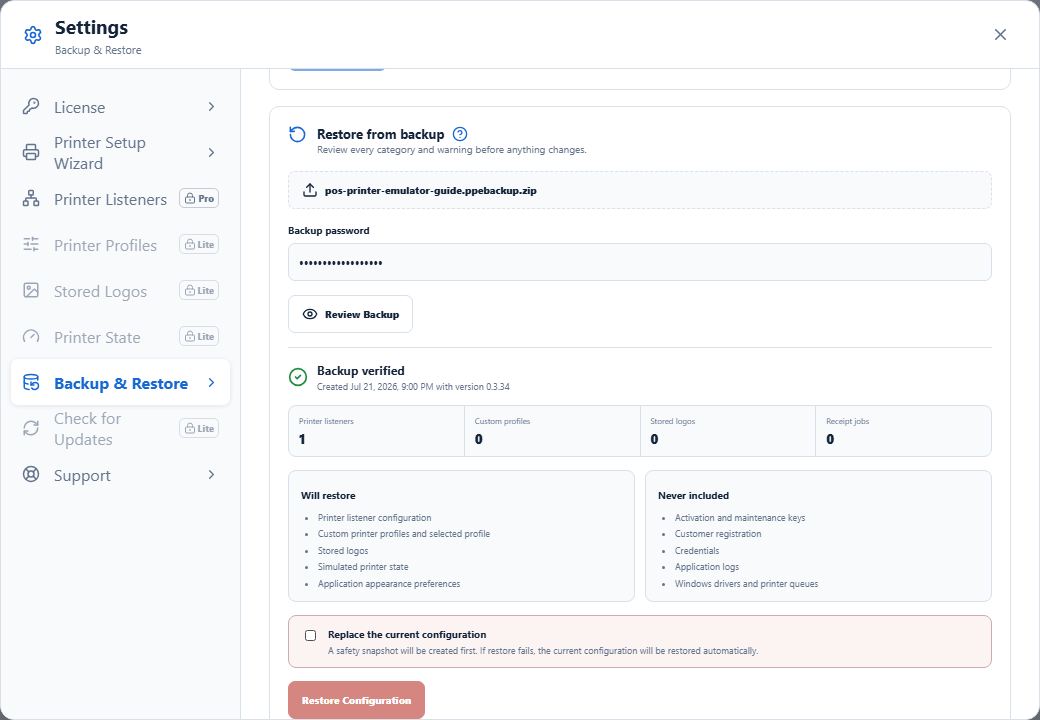The height and width of the screenshot is (720, 1040).
Task: Click the Receipt jobs count card
Action: [x=903, y=431]
